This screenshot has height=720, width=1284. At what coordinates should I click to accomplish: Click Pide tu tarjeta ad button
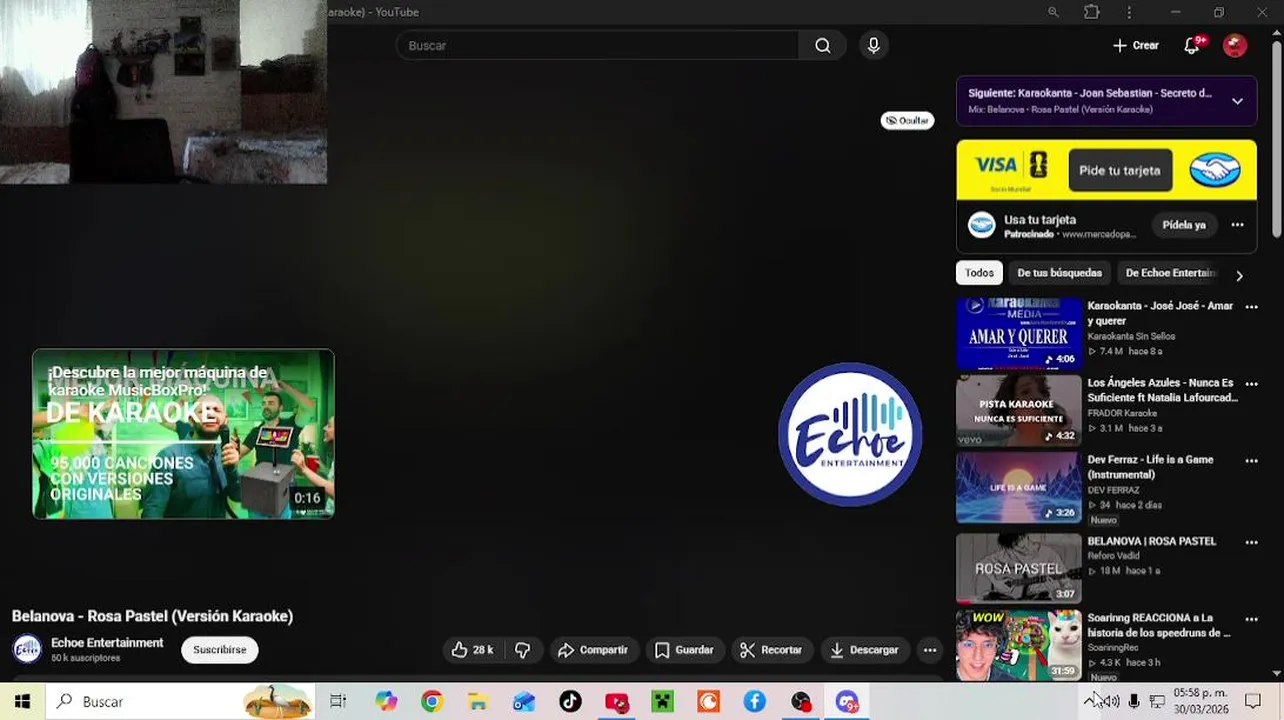point(1120,170)
